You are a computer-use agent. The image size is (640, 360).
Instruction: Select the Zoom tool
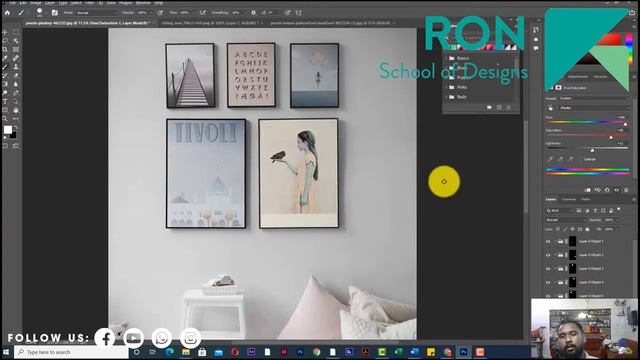coord(5,119)
